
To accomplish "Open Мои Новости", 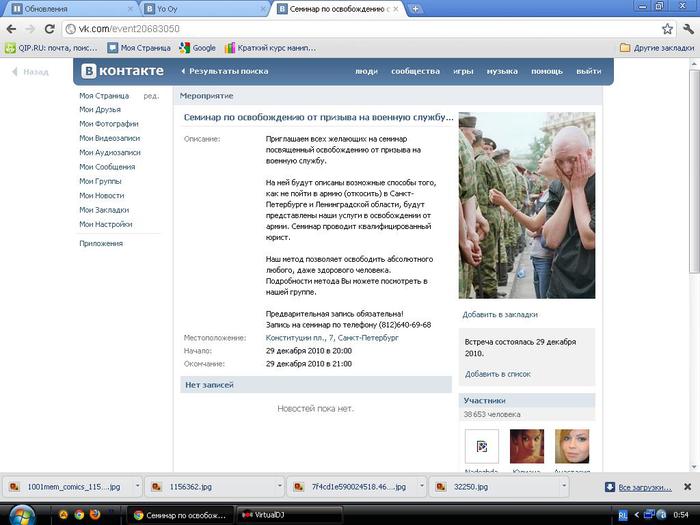I will click(102, 195).
